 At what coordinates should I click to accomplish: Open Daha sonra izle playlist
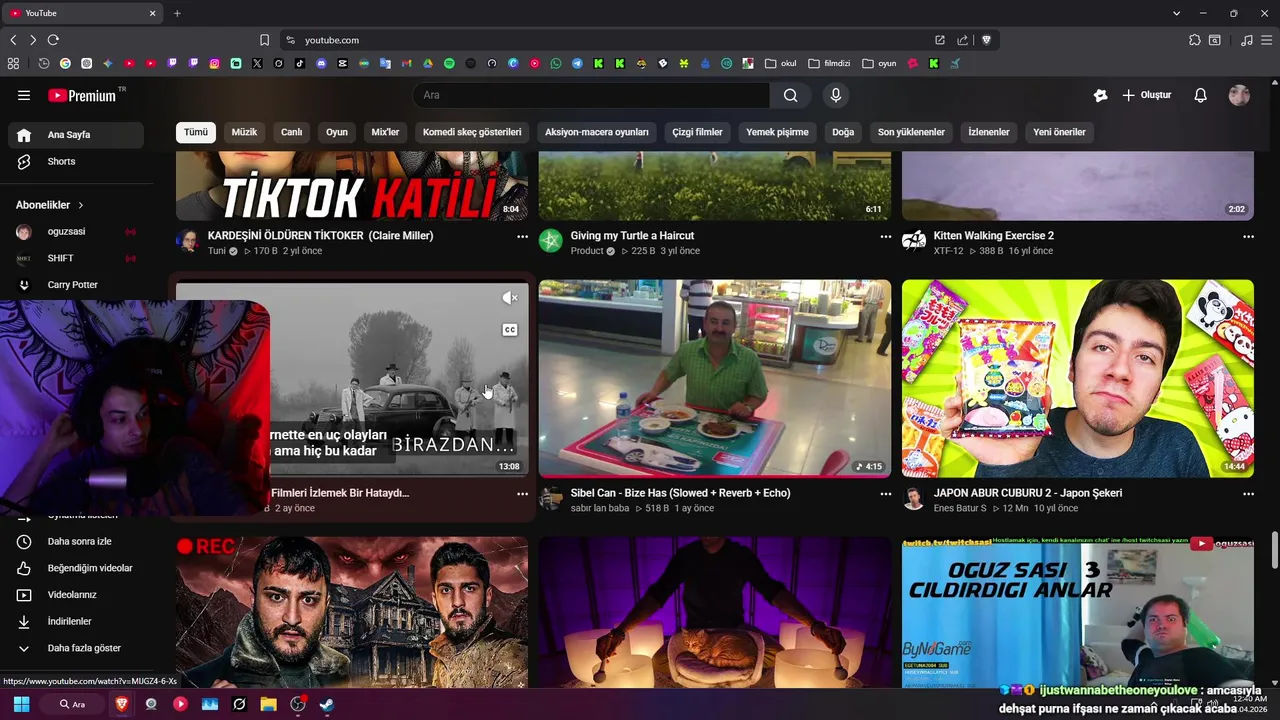(x=76, y=541)
